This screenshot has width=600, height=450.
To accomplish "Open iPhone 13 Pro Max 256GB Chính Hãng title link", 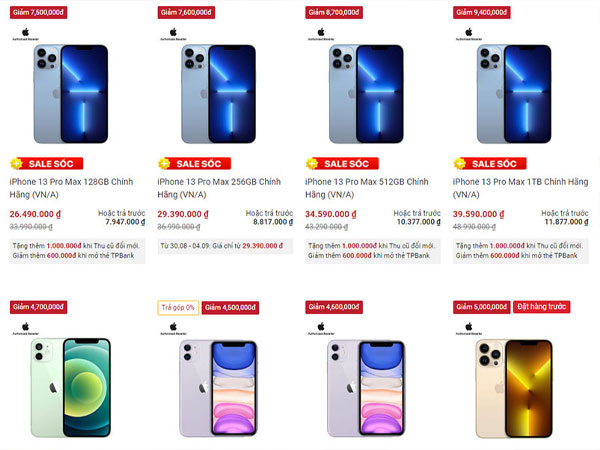I will tap(219, 188).
